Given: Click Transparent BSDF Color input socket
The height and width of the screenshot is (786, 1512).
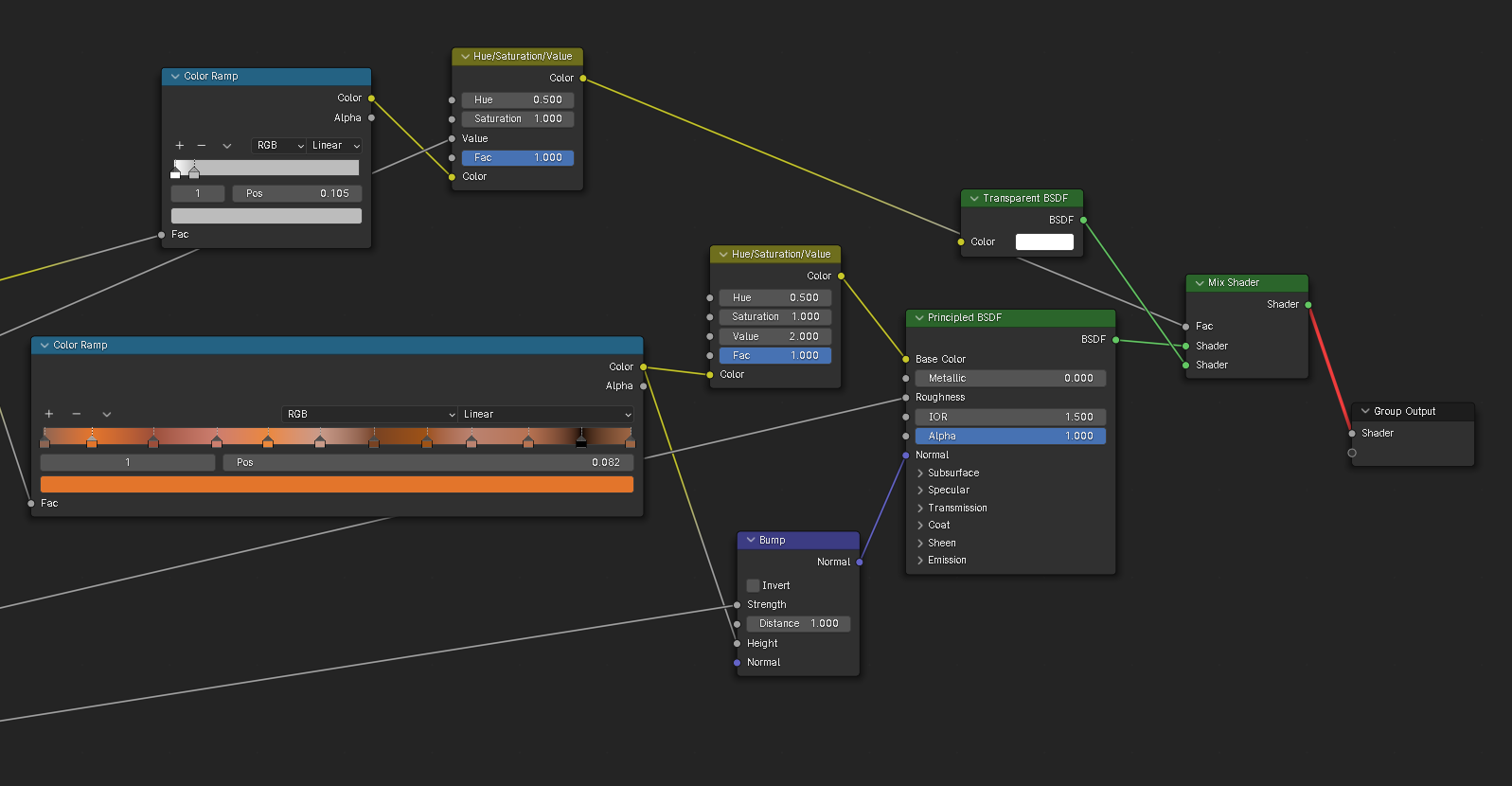Looking at the screenshot, I should click(961, 242).
